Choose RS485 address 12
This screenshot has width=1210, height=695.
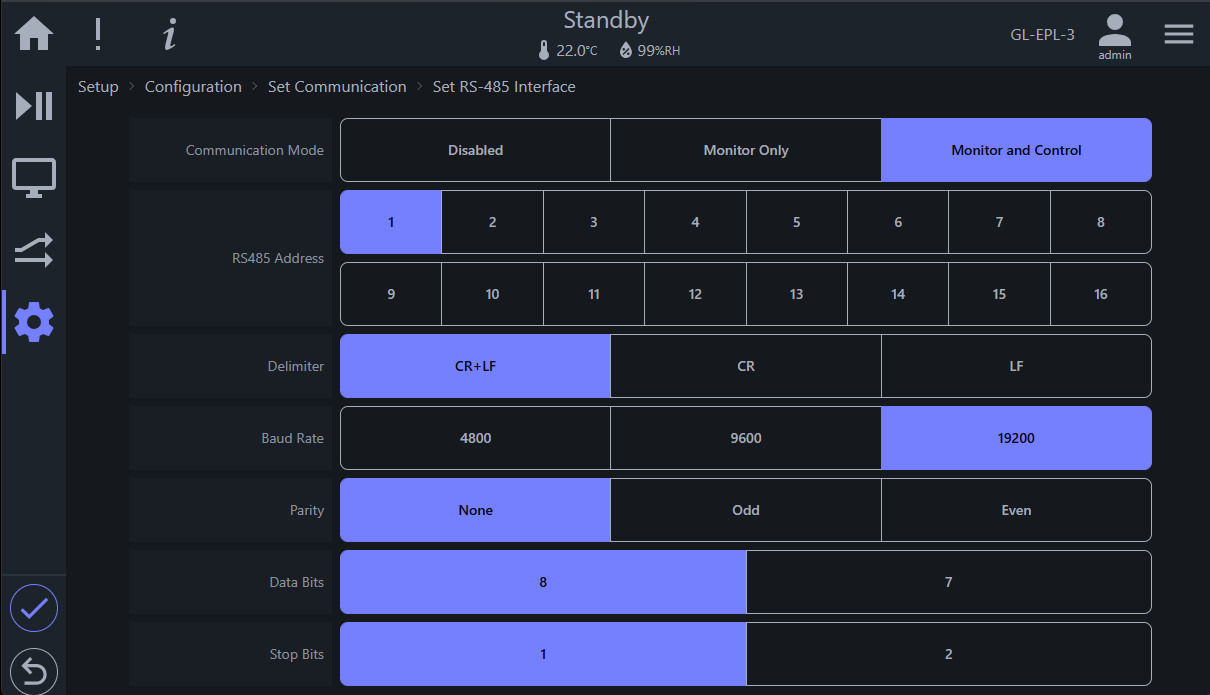(695, 294)
